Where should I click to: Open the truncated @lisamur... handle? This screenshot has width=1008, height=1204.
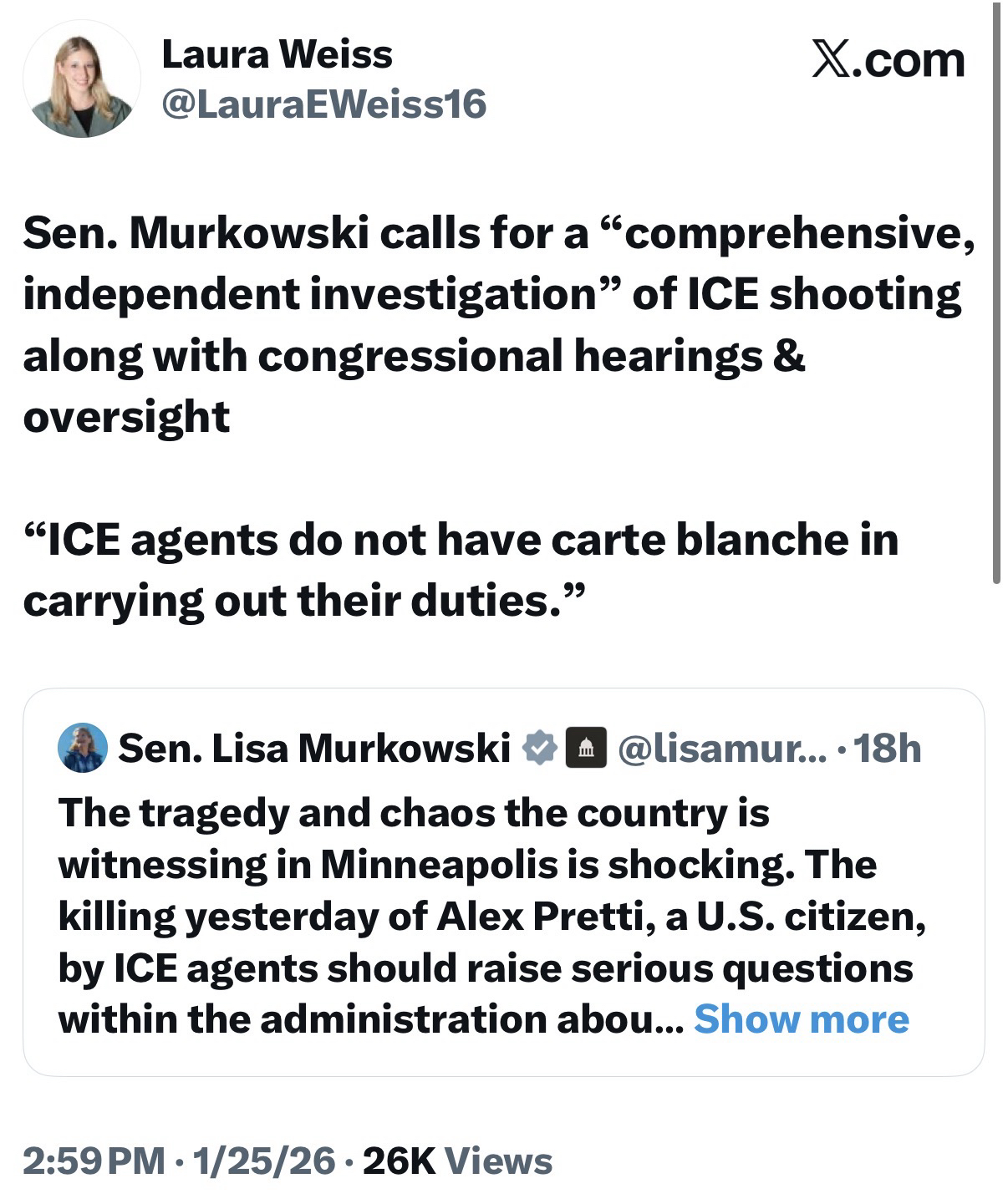click(x=720, y=748)
